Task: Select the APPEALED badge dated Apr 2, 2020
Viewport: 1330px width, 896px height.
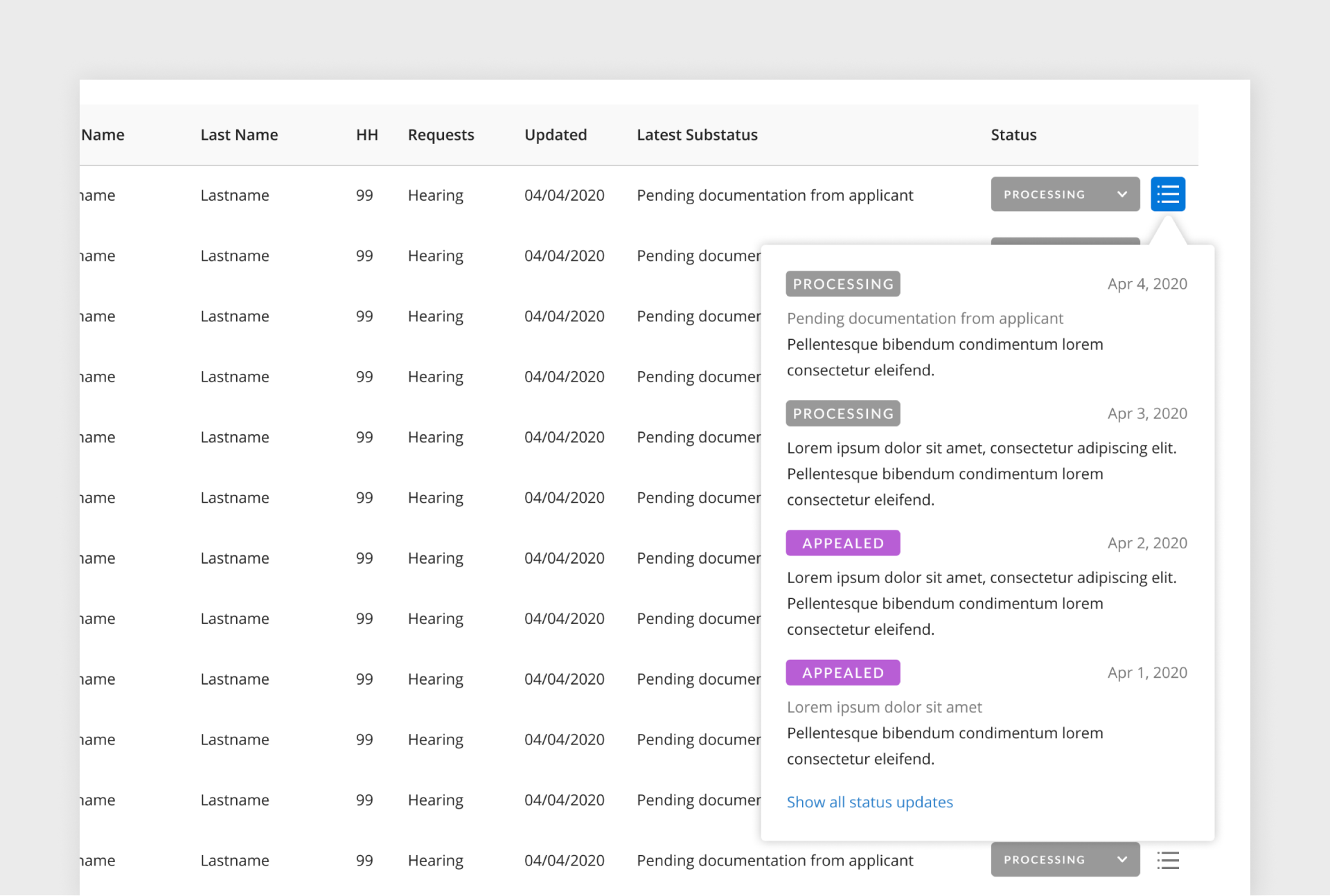Action: click(843, 543)
